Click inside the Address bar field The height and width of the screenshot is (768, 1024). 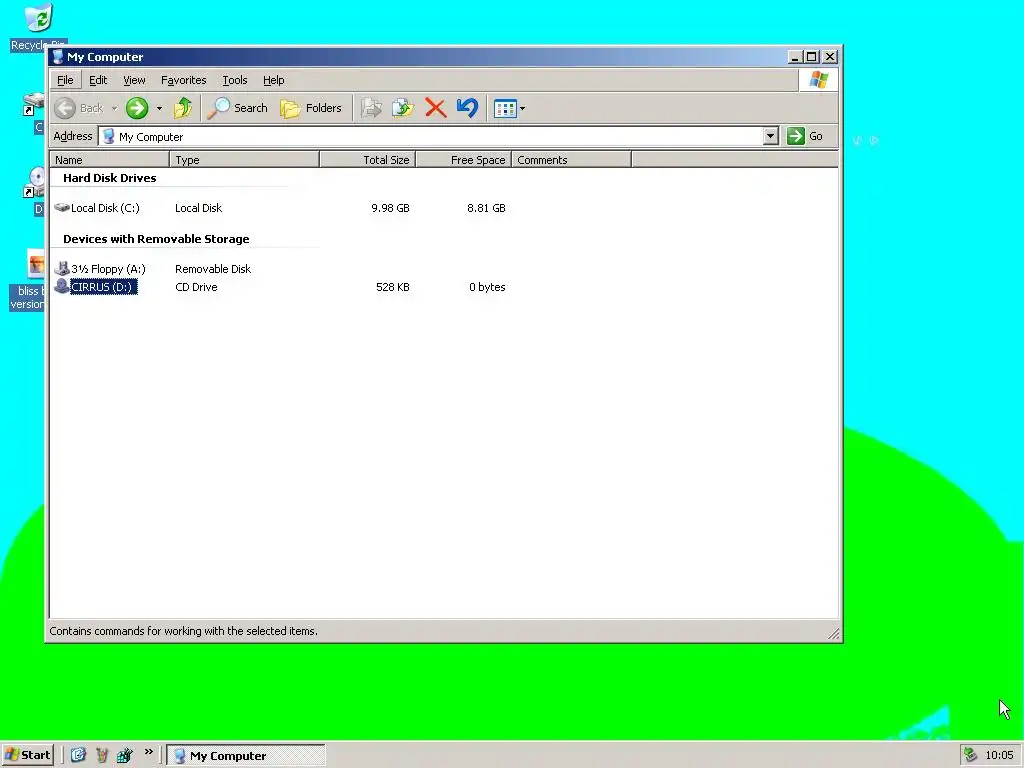pyautogui.click(x=431, y=136)
